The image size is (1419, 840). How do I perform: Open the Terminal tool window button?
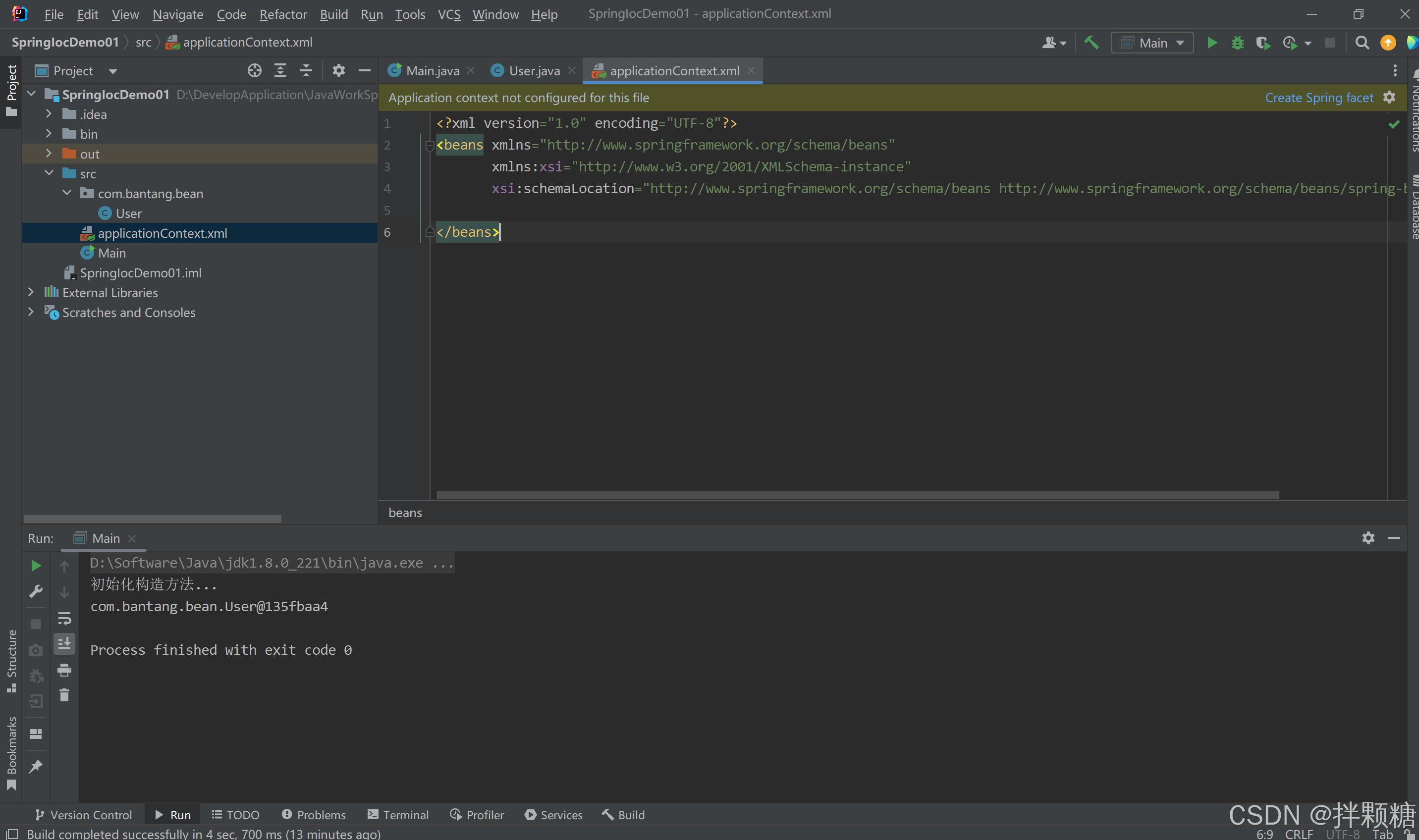(398, 815)
